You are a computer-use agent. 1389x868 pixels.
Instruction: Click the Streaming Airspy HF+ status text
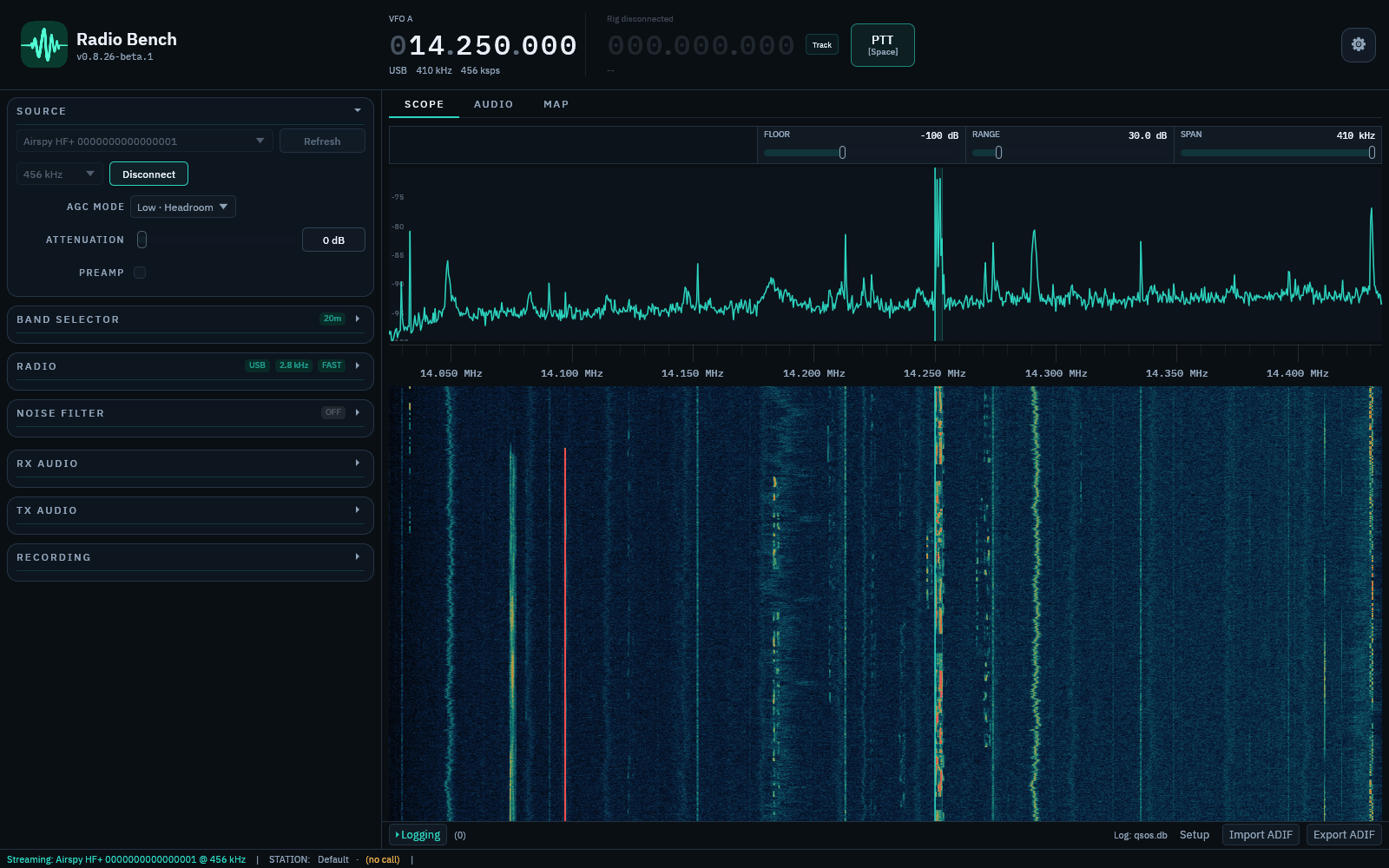tap(126, 859)
